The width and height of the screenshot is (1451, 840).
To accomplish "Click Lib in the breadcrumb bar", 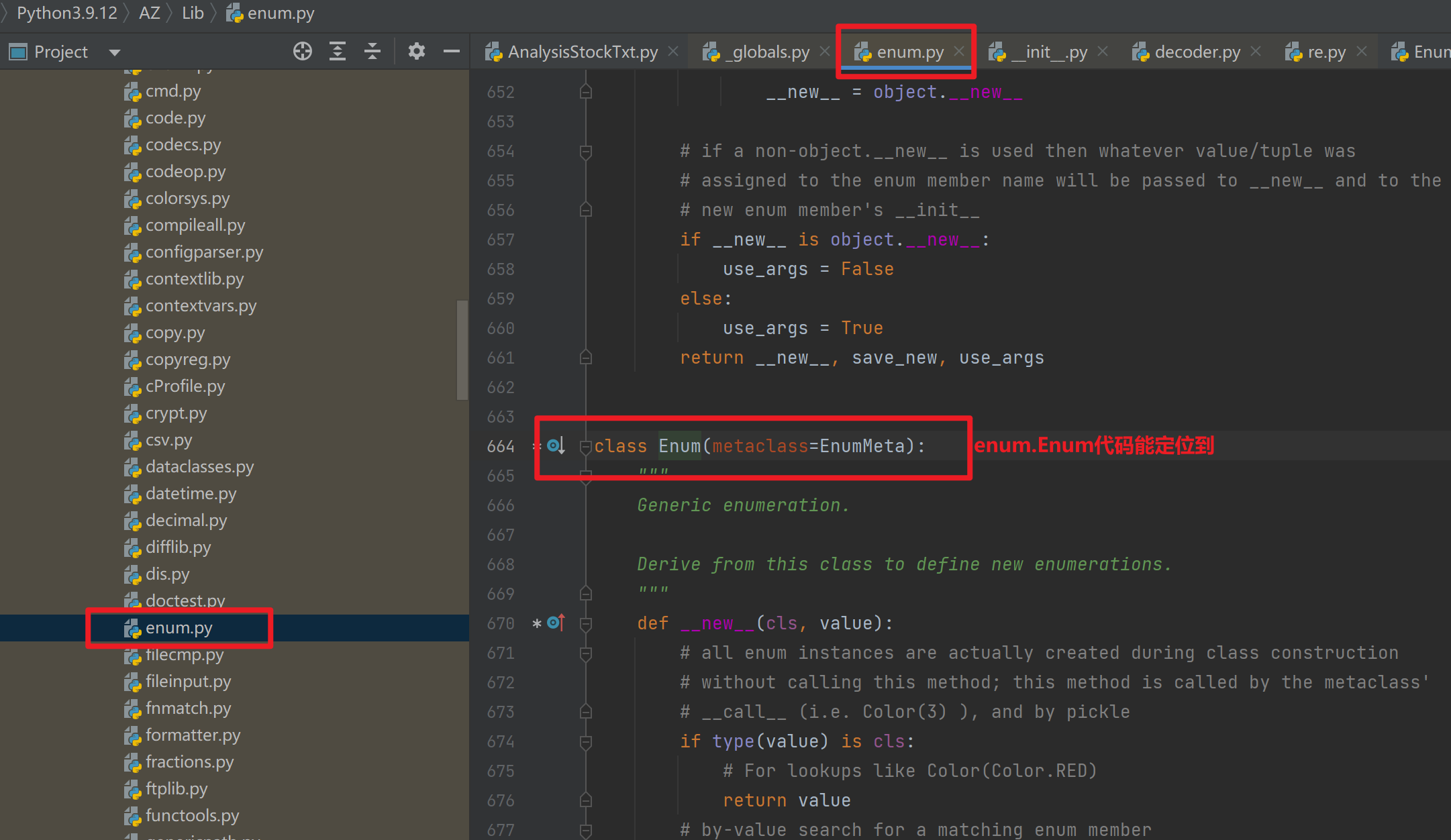I will click(x=193, y=13).
